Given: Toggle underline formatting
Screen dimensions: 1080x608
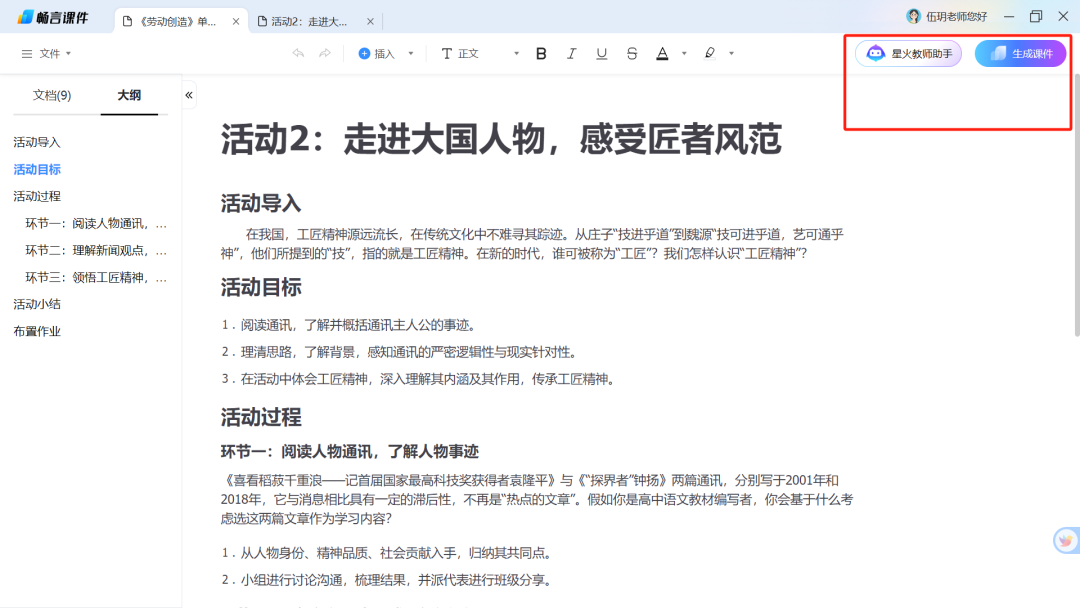Looking at the screenshot, I should [x=601, y=53].
